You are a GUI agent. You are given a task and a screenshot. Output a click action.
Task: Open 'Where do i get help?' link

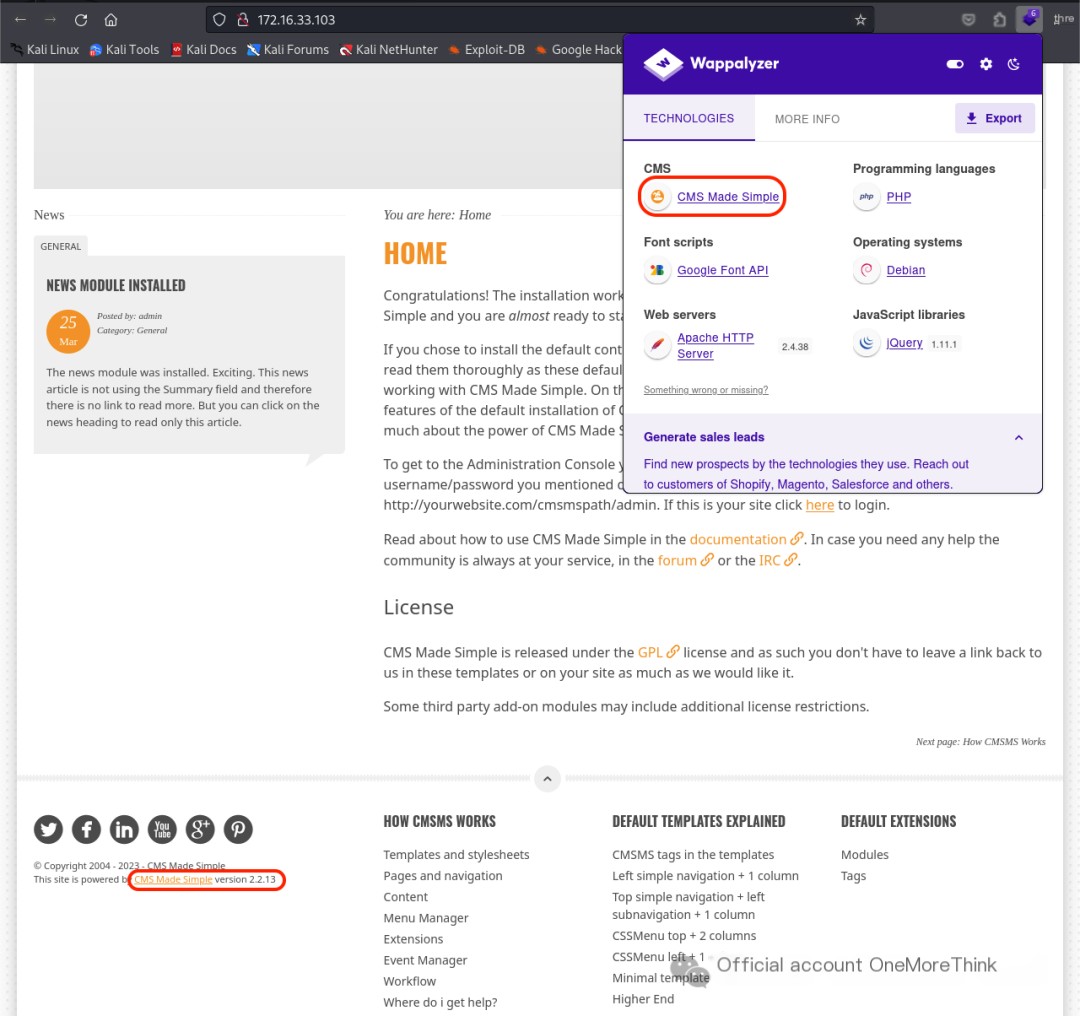(x=440, y=1002)
